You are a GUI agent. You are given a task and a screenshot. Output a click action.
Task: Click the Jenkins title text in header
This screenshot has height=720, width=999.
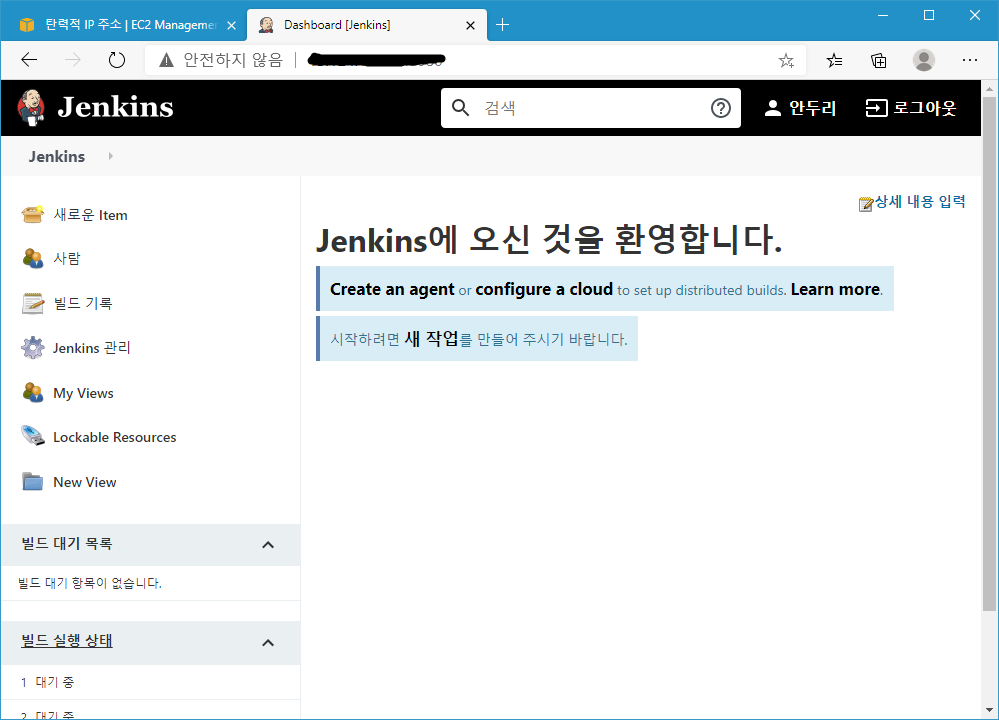point(115,107)
